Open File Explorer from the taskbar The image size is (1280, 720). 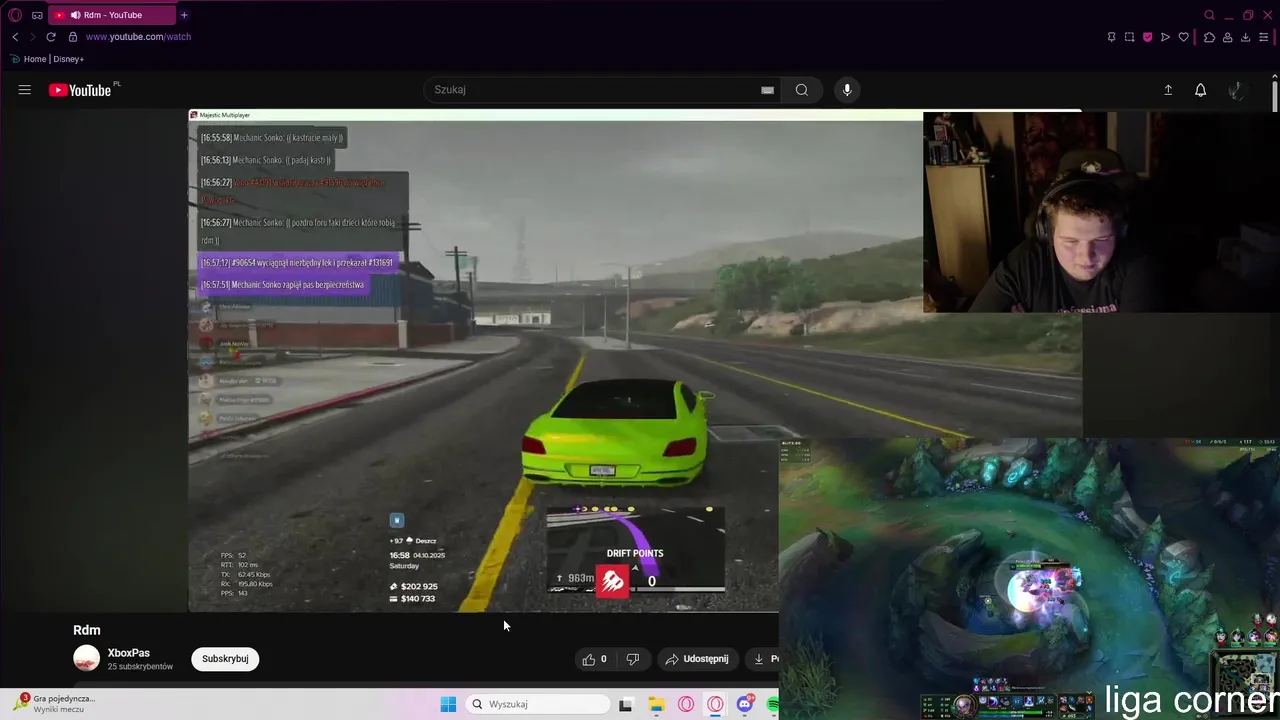point(656,705)
